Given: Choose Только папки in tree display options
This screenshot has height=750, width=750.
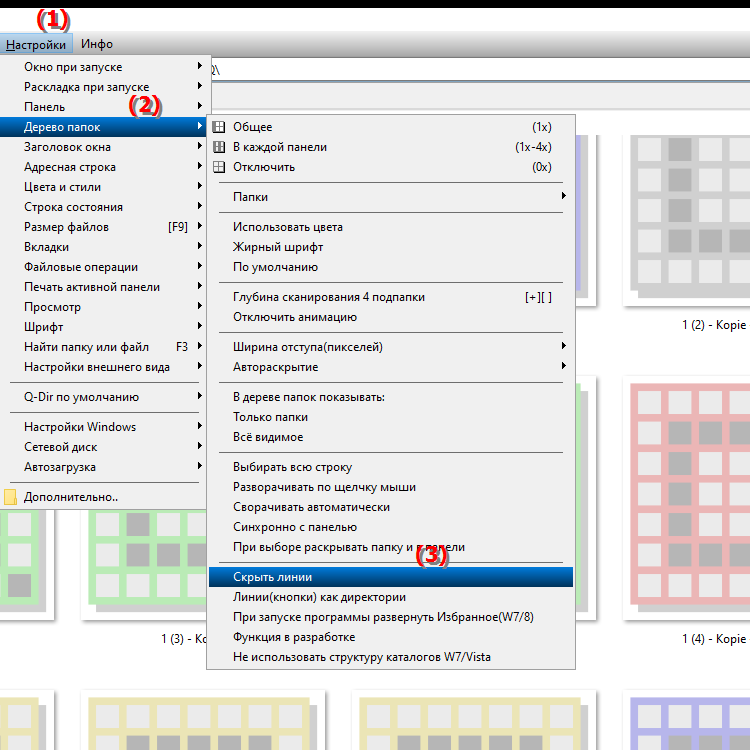Looking at the screenshot, I should [x=270, y=417].
